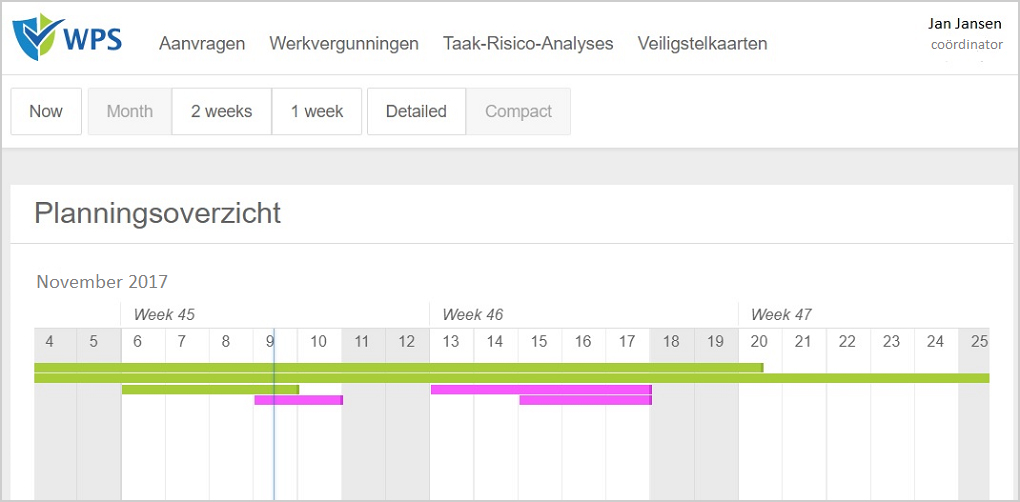Click the WPS shield logo

coord(38,37)
